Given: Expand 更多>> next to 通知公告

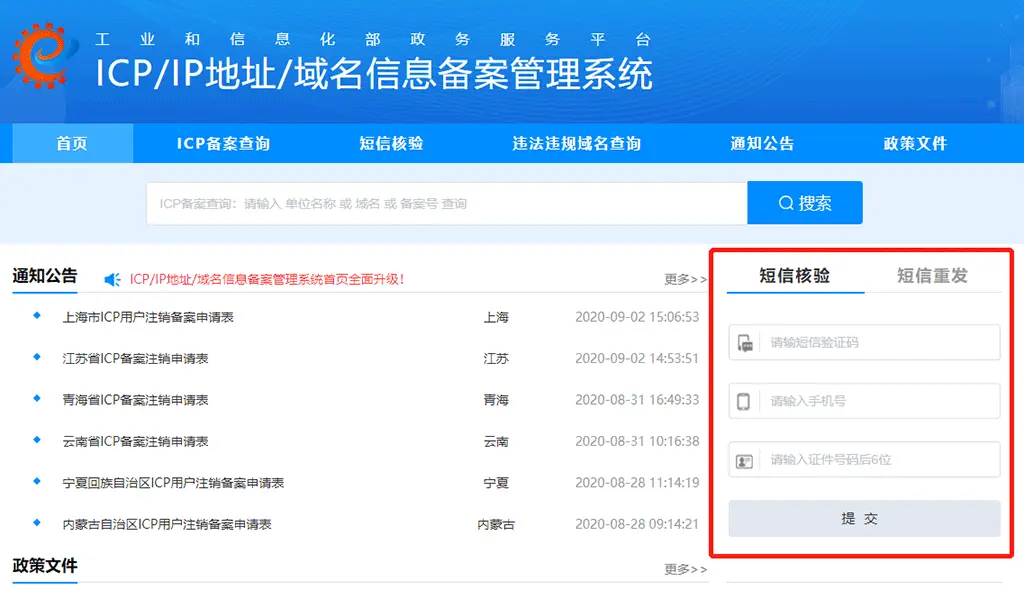Looking at the screenshot, I should tap(685, 279).
